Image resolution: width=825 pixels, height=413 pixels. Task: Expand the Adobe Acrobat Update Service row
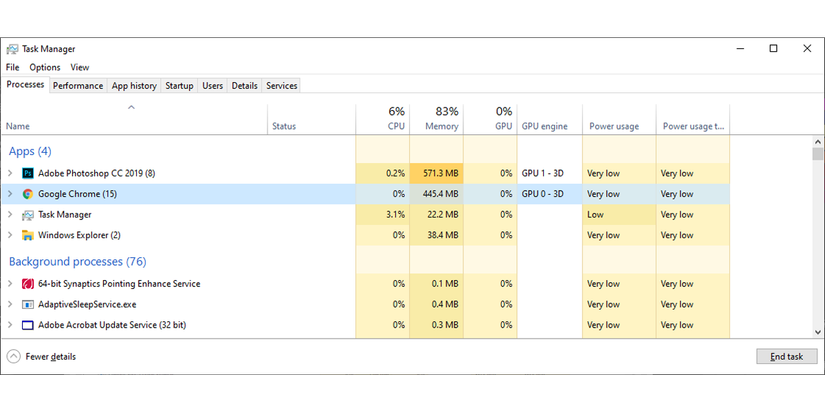pyautogui.click(x=10, y=325)
